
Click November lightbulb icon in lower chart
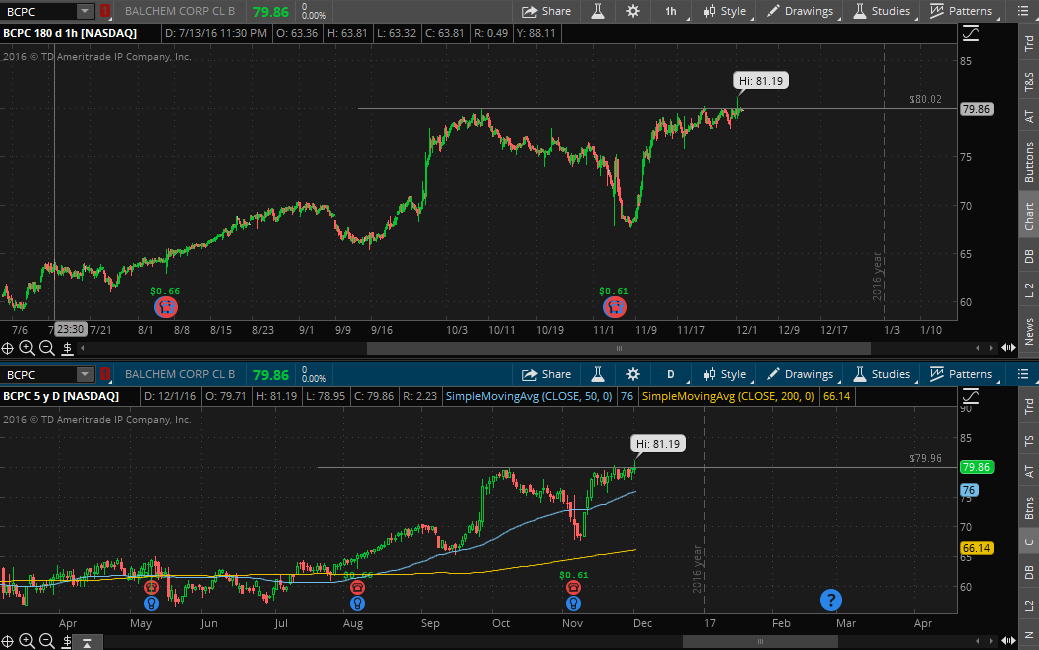click(573, 603)
